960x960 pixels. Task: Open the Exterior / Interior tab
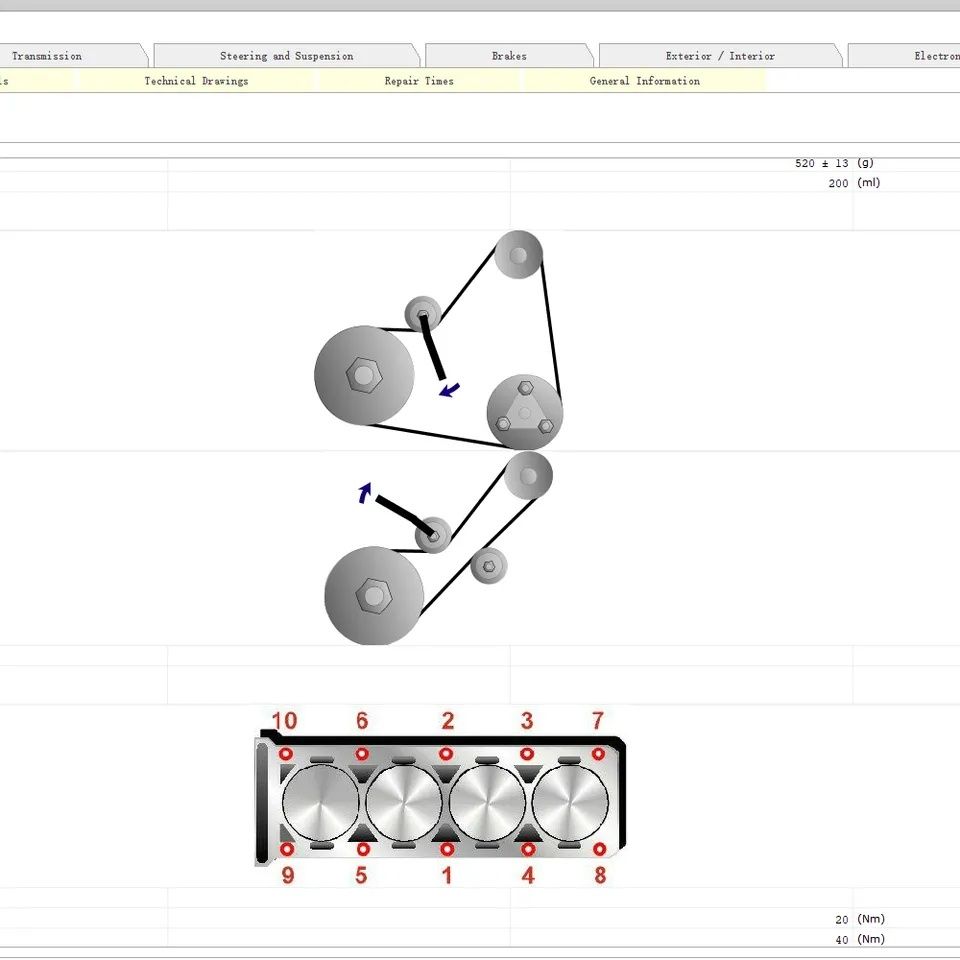[x=721, y=56]
